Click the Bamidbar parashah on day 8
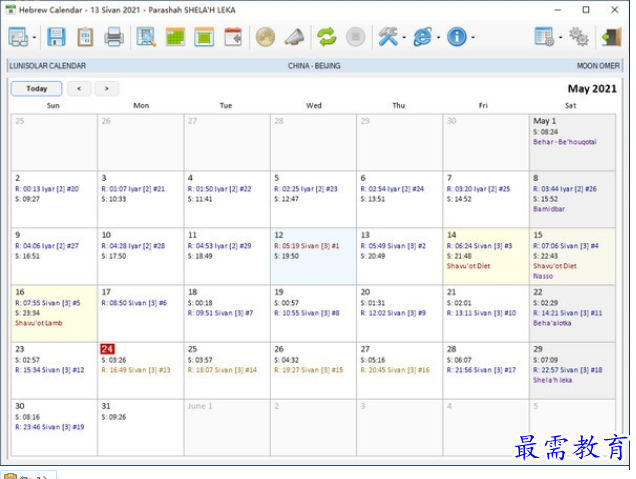The image size is (636, 479). coord(549,209)
